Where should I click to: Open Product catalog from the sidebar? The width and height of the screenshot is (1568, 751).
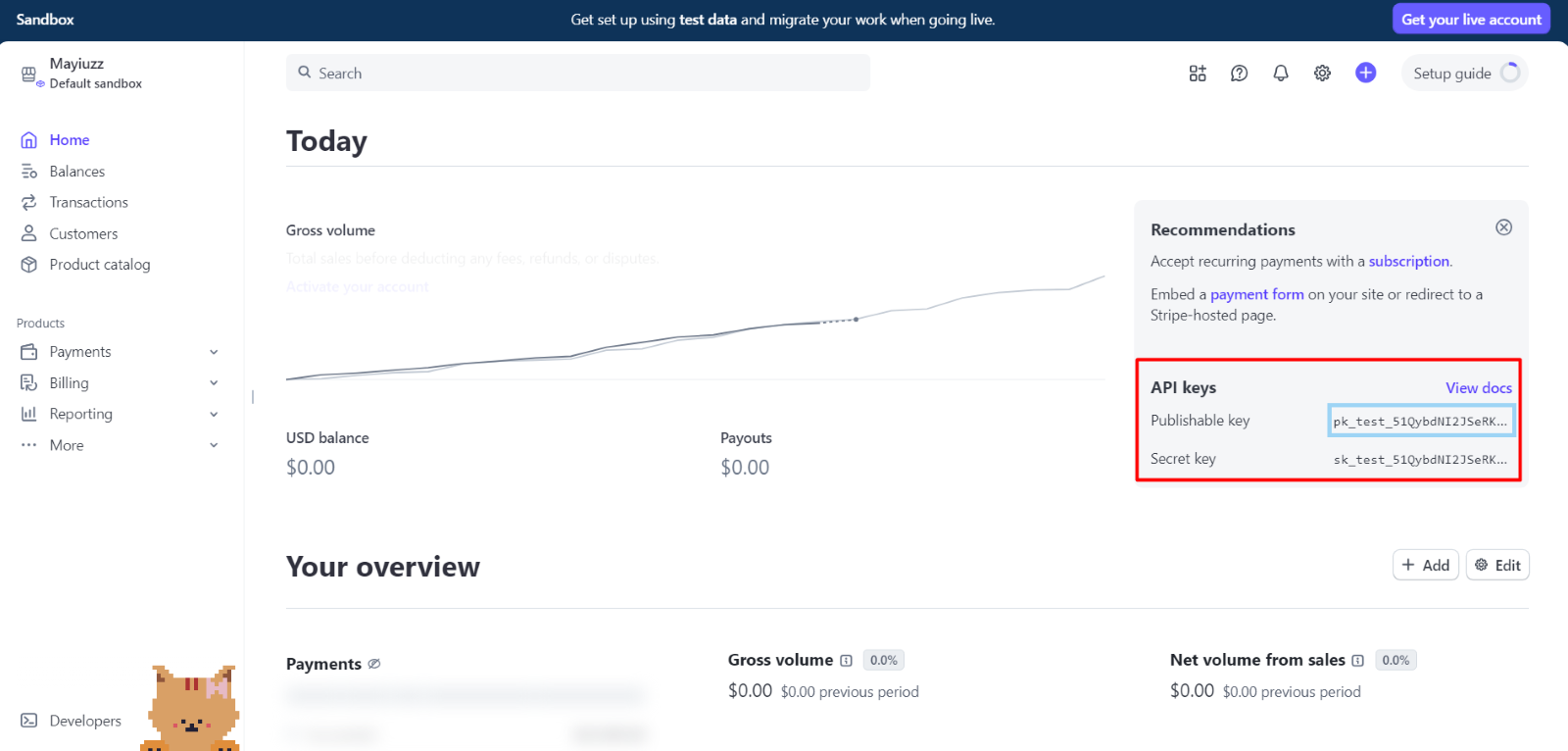coord(100,265)
